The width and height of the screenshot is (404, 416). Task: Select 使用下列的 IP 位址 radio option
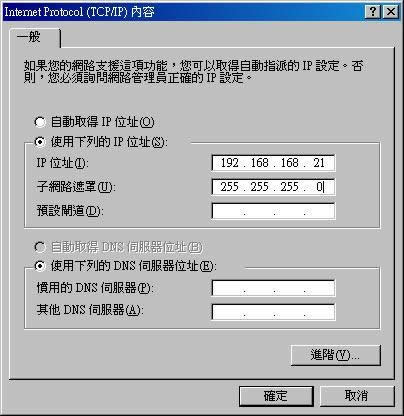tap(101, 142)
